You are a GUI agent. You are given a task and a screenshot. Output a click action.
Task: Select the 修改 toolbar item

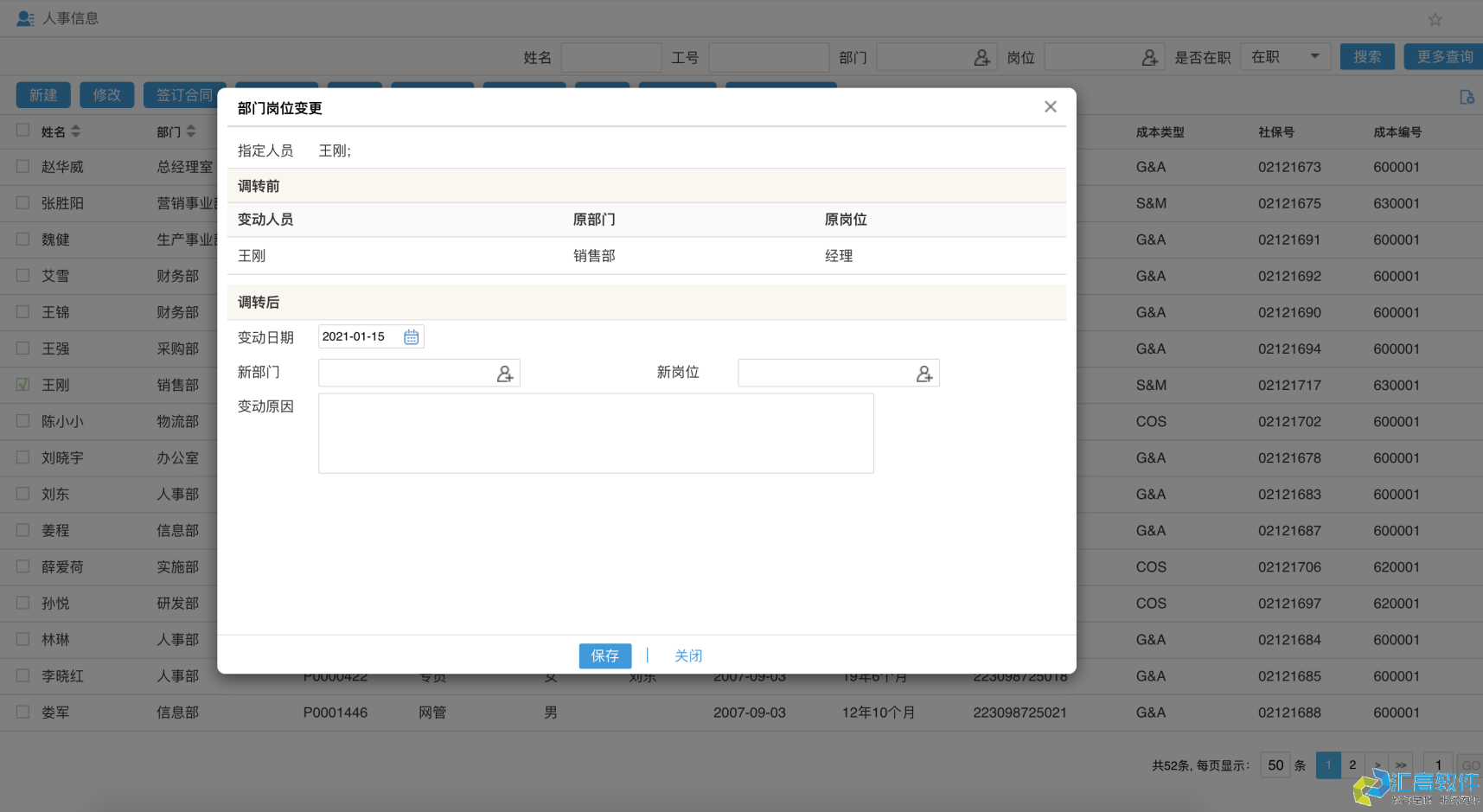(106, 95)
